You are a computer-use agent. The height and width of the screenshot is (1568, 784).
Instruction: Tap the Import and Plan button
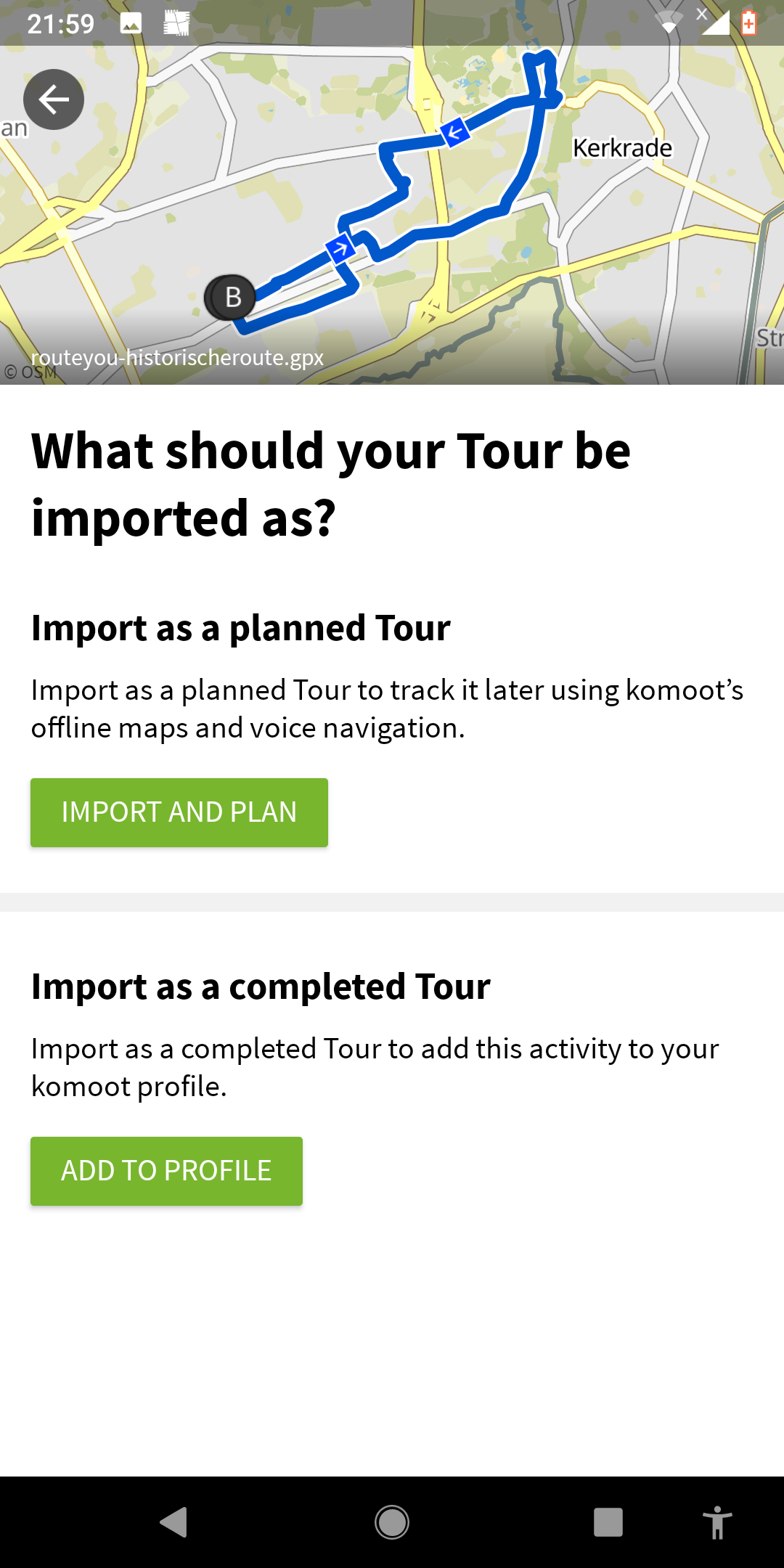pos(179,812)
